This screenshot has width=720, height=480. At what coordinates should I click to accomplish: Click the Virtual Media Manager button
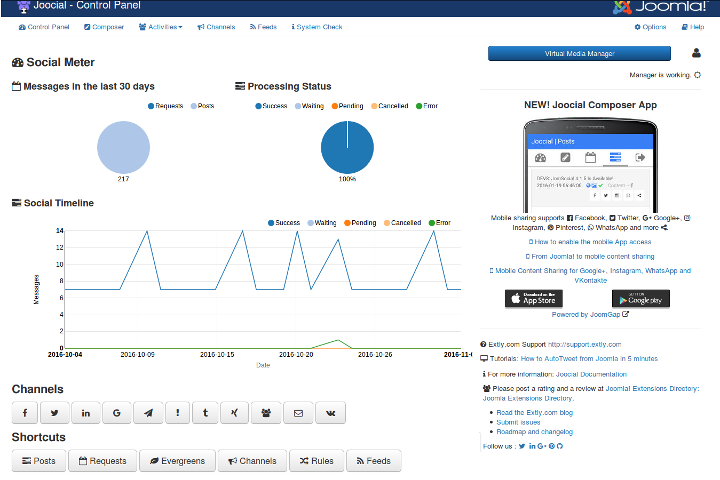579,53
